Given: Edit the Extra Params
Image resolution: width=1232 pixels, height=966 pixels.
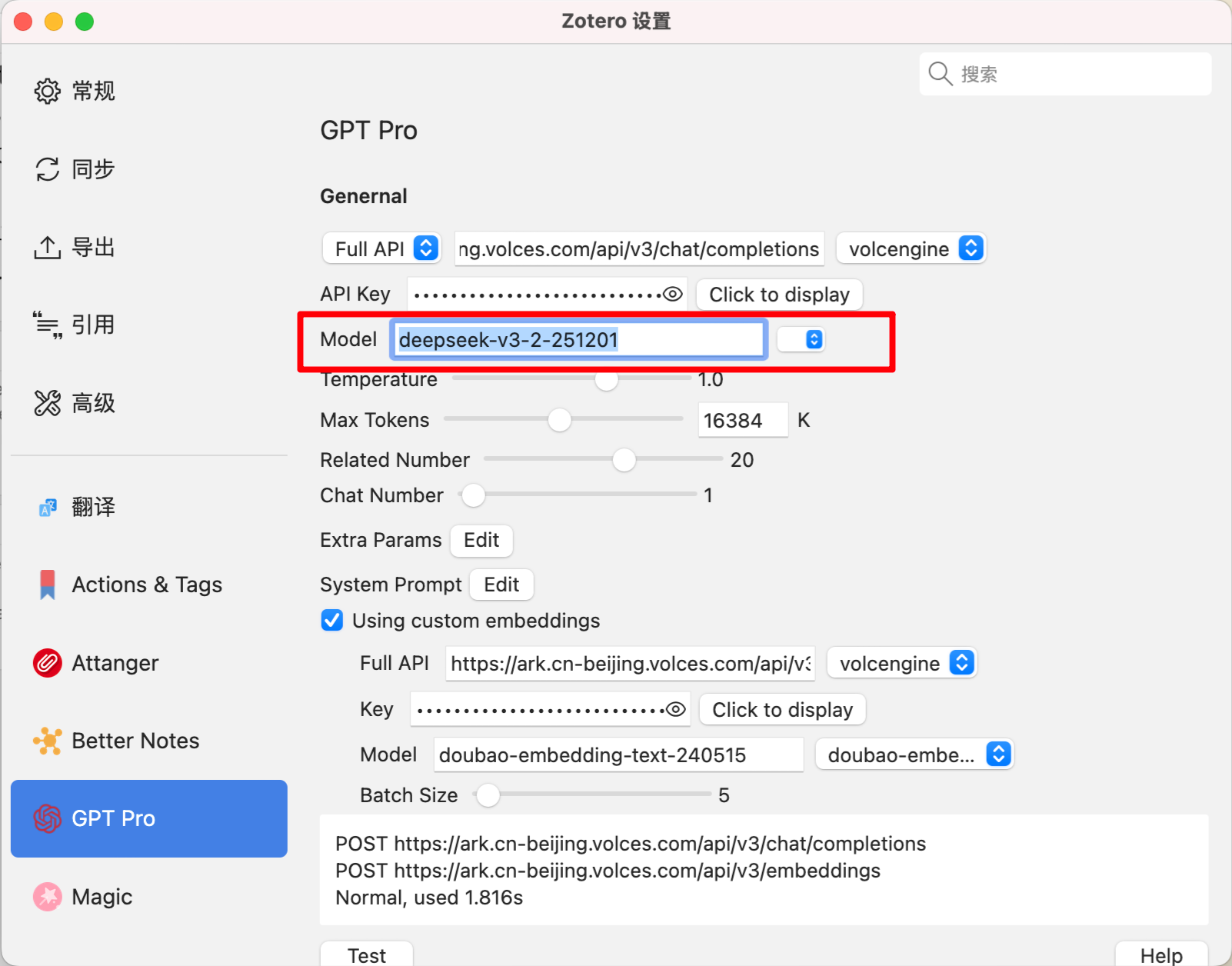Looking at the screenshot, I should (x=481, y=540).
